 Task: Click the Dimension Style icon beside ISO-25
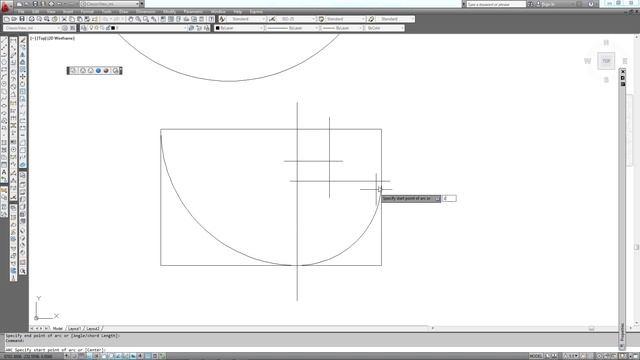tap(272, 19)
